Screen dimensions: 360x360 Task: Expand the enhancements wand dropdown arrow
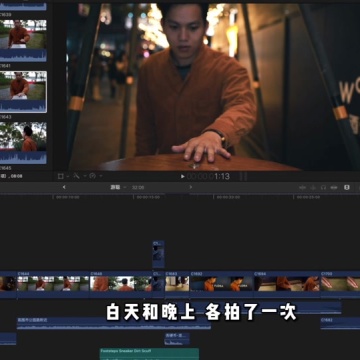pyautogui.click(x=85, y=176)
